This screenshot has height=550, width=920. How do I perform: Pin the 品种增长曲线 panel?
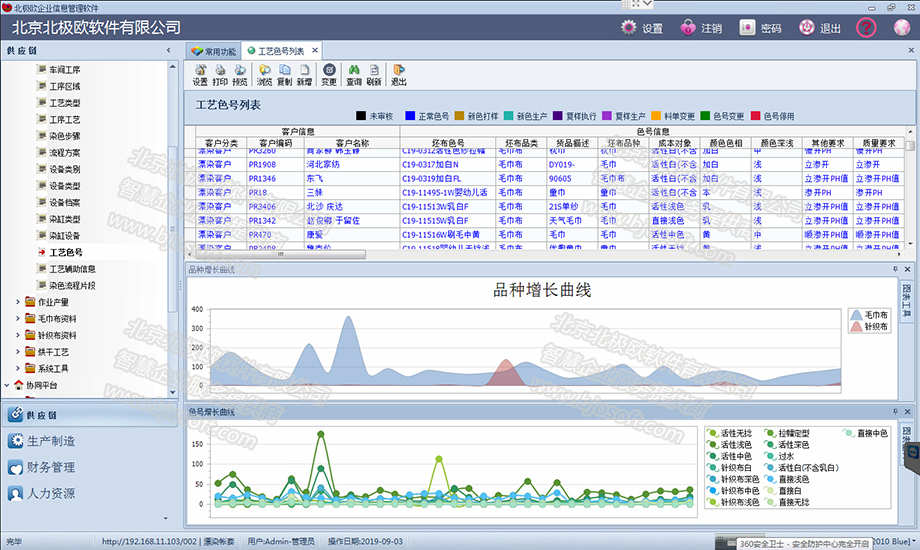pos(895,269)
